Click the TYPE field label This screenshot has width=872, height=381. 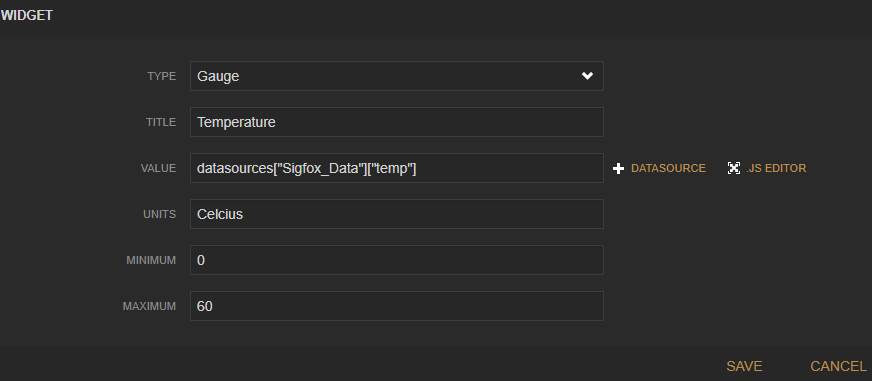coord(162,76)
